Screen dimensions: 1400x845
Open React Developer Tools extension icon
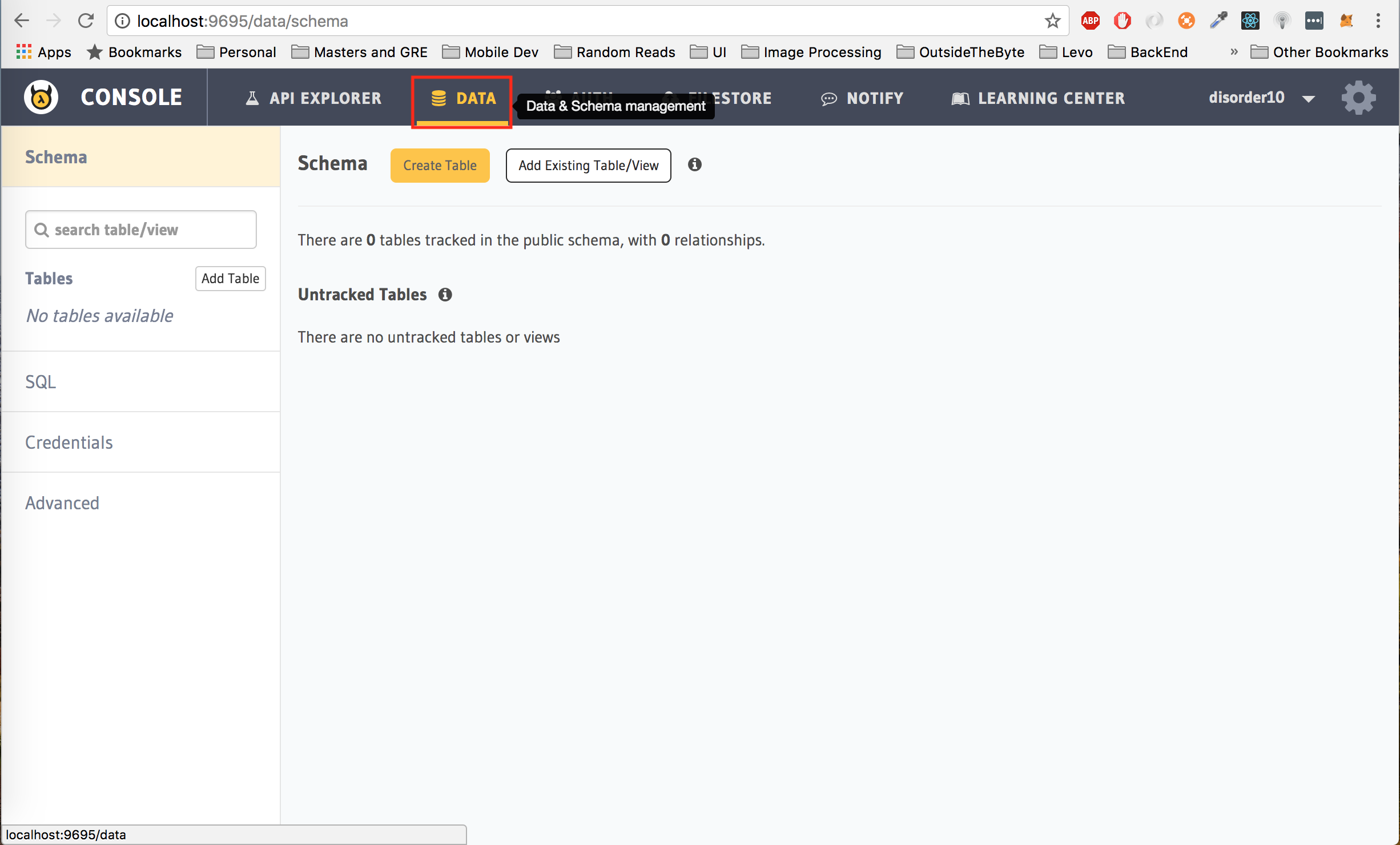pos(1250,21)
